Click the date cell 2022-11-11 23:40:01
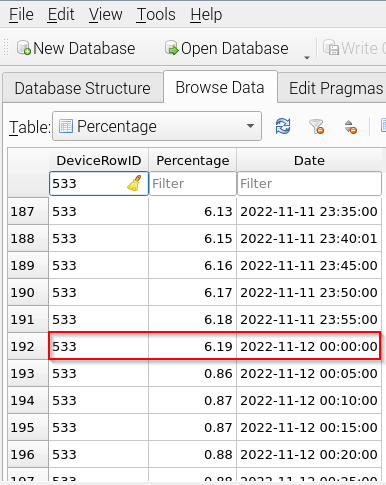This screenshot has width=386, height=485. pos(309,238)
